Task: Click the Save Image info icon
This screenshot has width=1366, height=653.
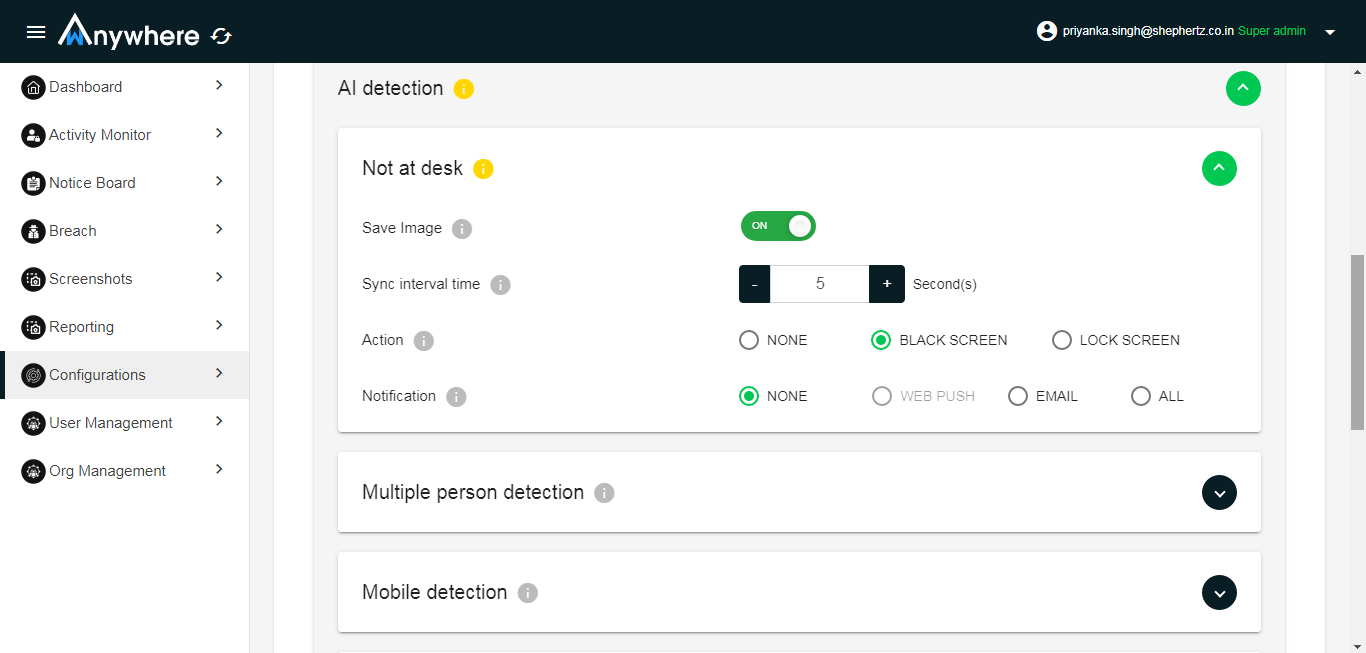Action: pyautogui.click(x=461, y=229)
